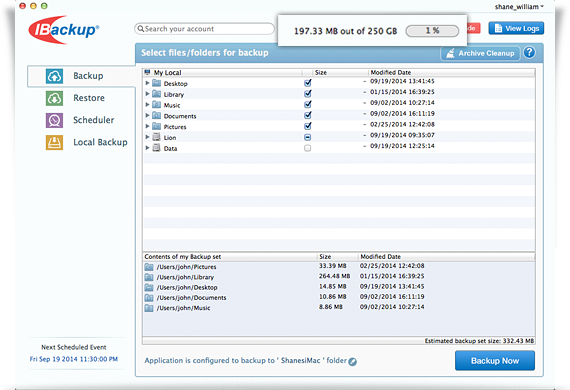
Task: Click the Music folder icon
Action: click(x=156, y=105)
